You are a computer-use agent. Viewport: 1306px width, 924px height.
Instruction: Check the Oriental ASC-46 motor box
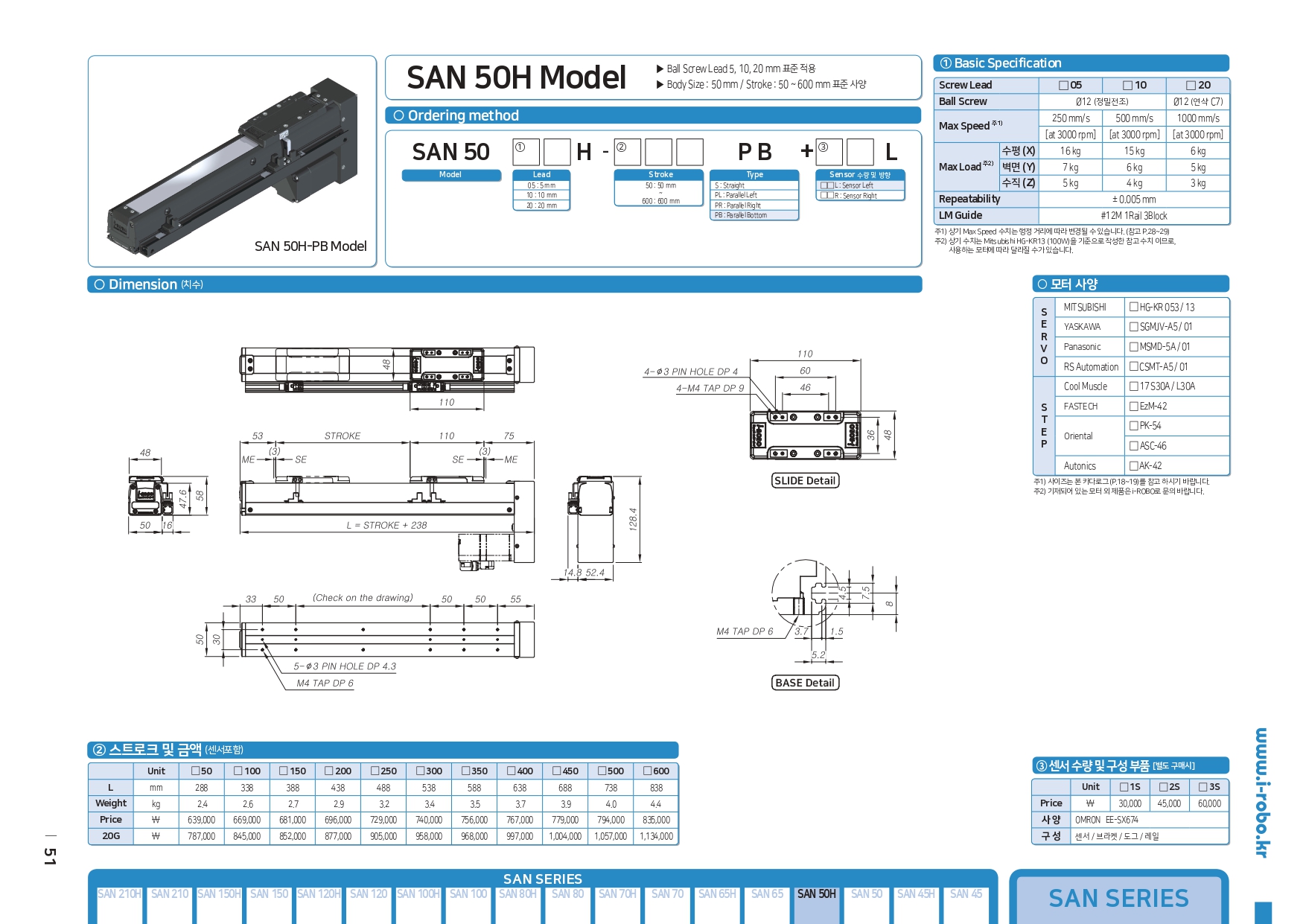pyautogui.click(x=1134, y=446)
